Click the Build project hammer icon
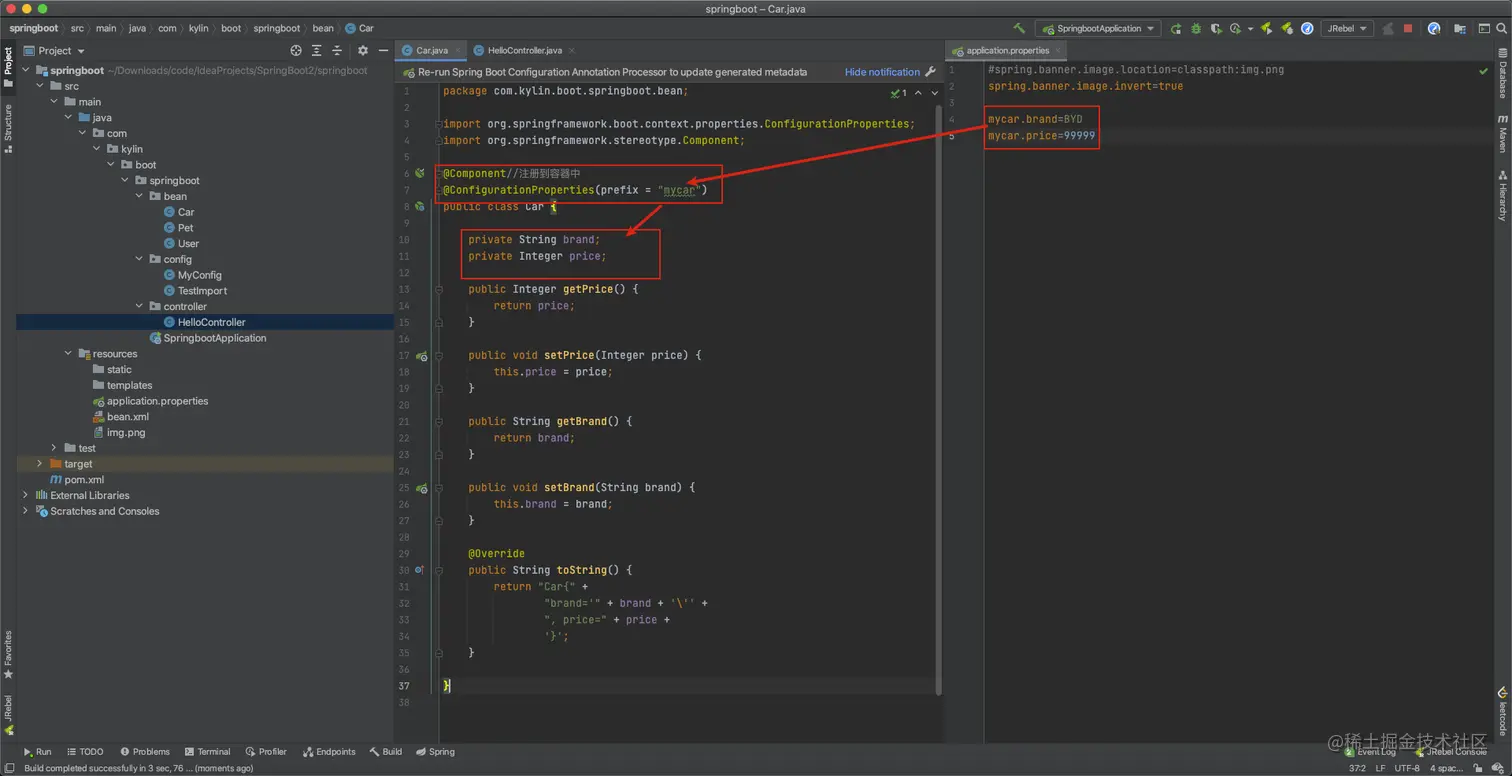This screenshot has height=776, width=1512. coord(1019,29)
